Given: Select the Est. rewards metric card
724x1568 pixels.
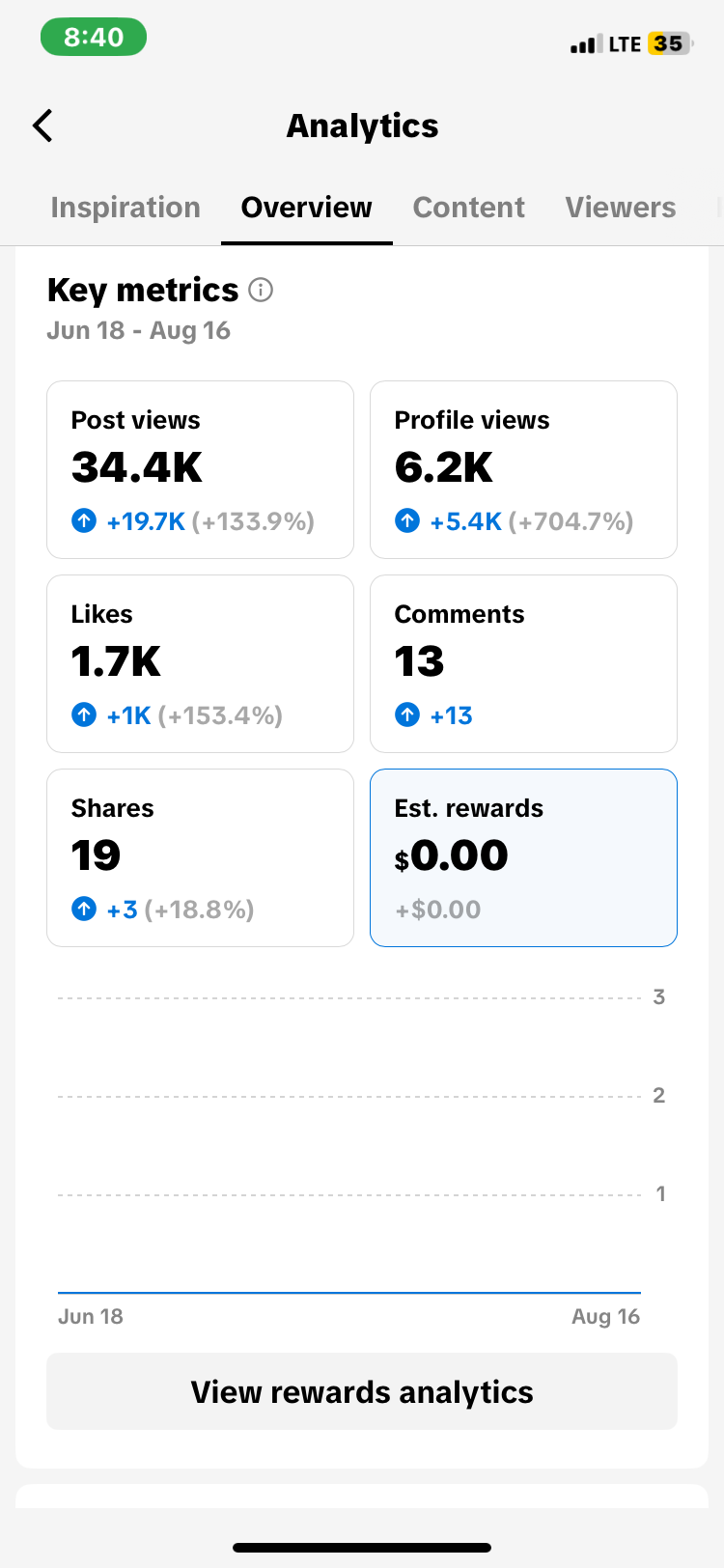Looking at the screenshot, I should (x=523, y=857).
